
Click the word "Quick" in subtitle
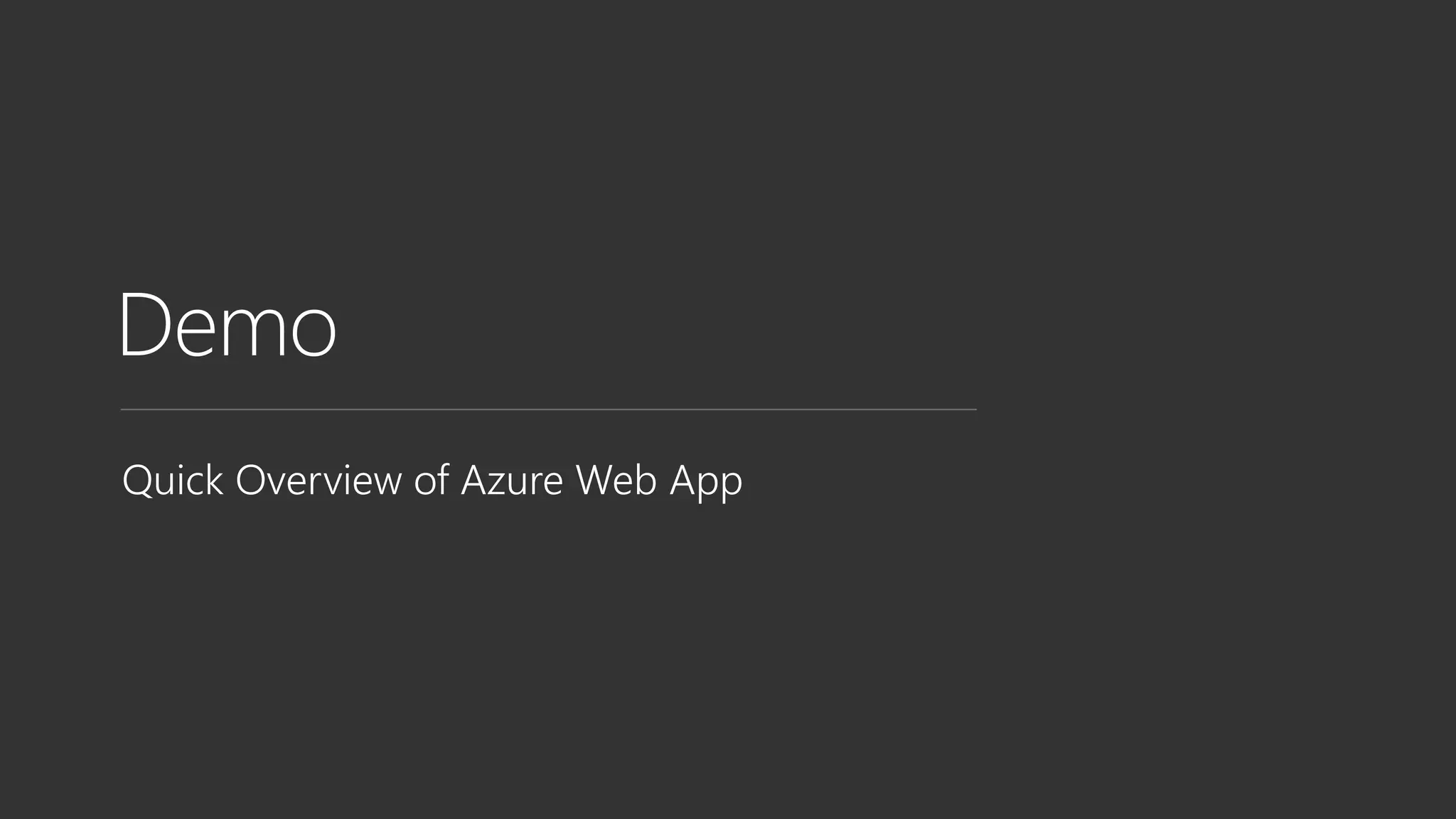coord(173,480)
